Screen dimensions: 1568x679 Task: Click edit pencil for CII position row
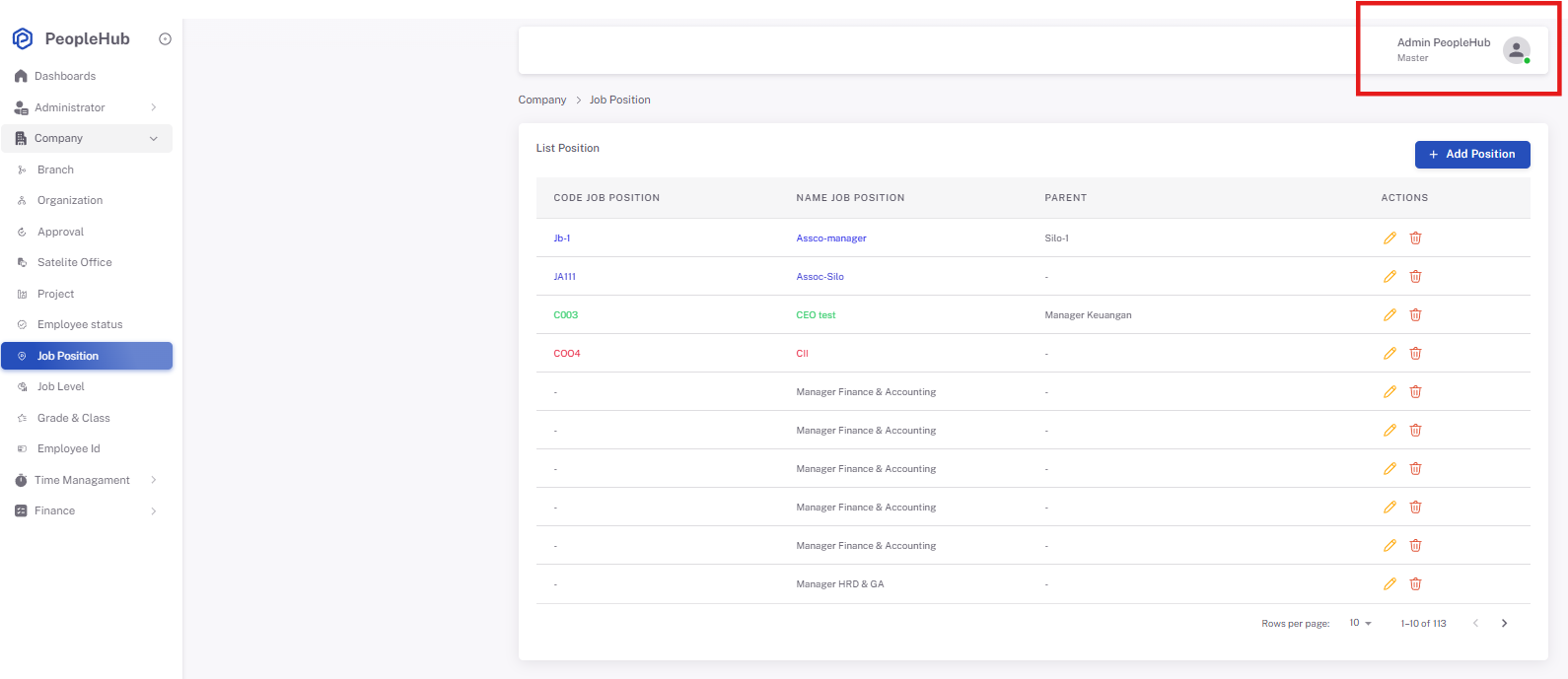point(1390,353)
